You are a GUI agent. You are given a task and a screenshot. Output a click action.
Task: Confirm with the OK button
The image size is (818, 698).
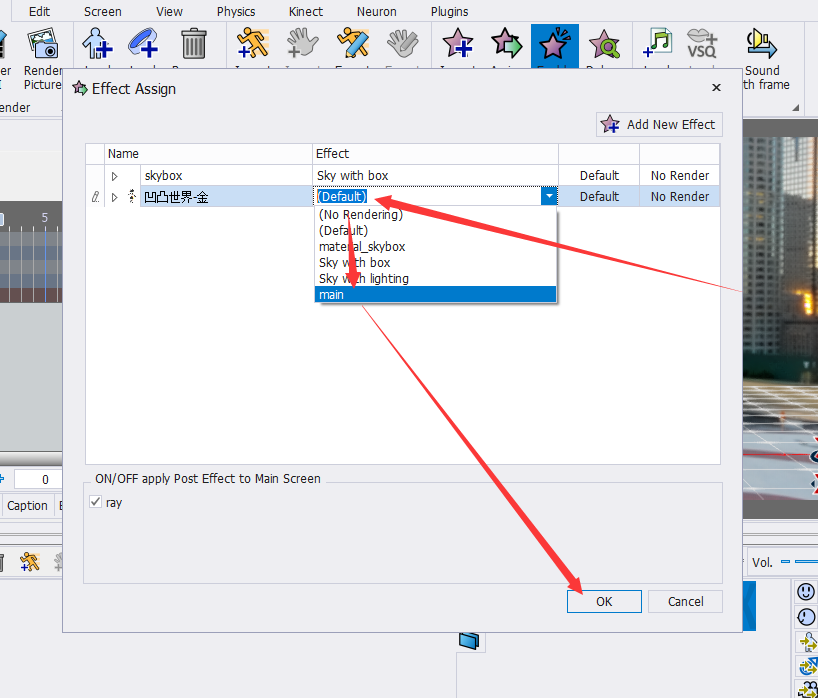604,601
